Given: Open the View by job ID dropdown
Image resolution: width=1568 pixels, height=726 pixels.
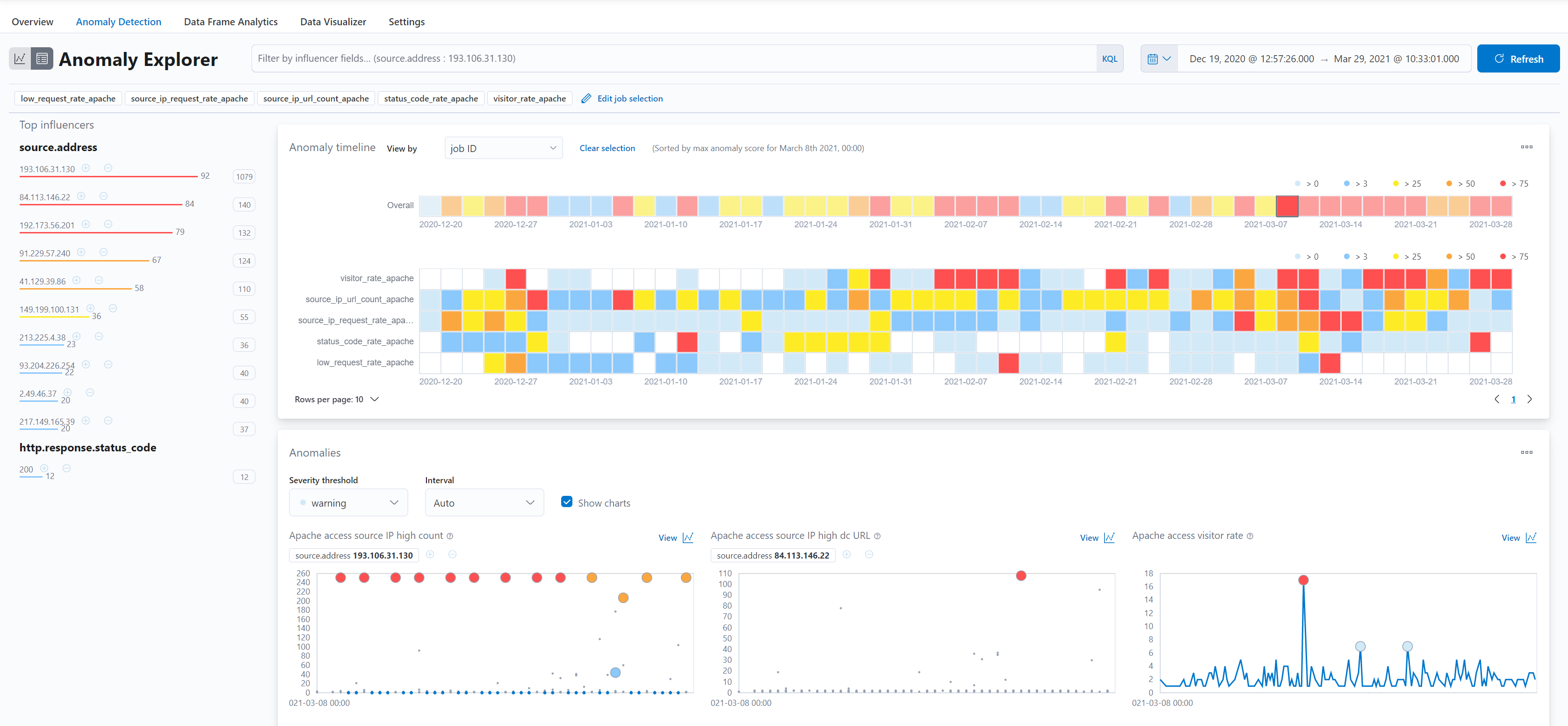Looking at the screenshot, I should click(x=503, y=148).
